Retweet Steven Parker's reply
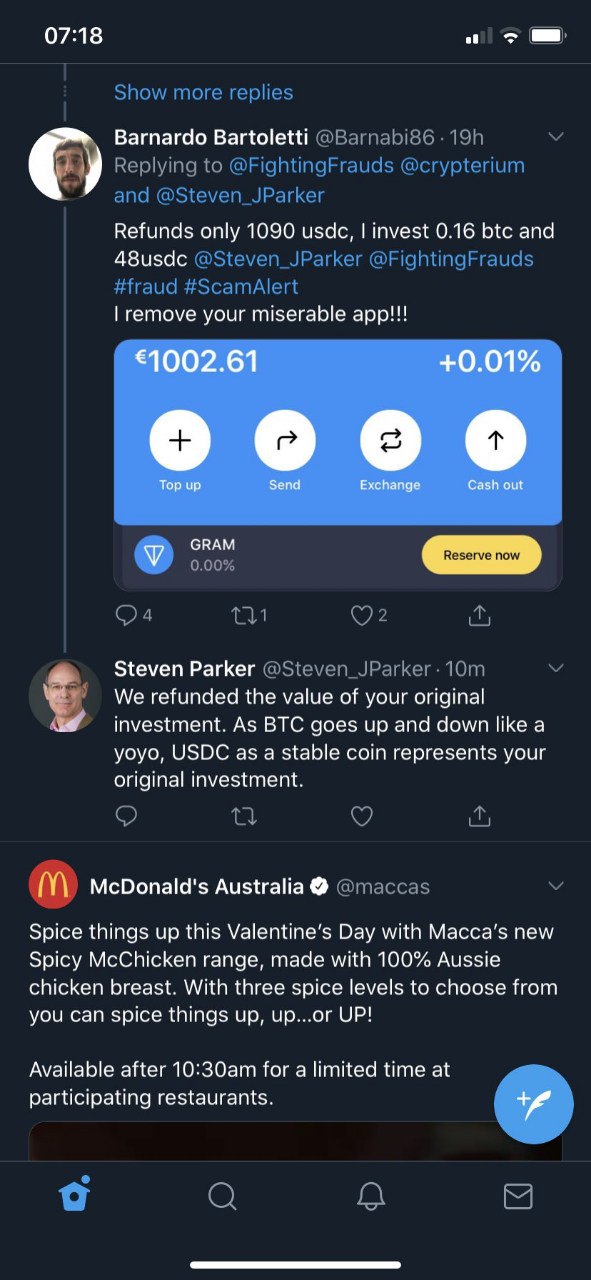 pyautogui.click(x=245, y=817)
